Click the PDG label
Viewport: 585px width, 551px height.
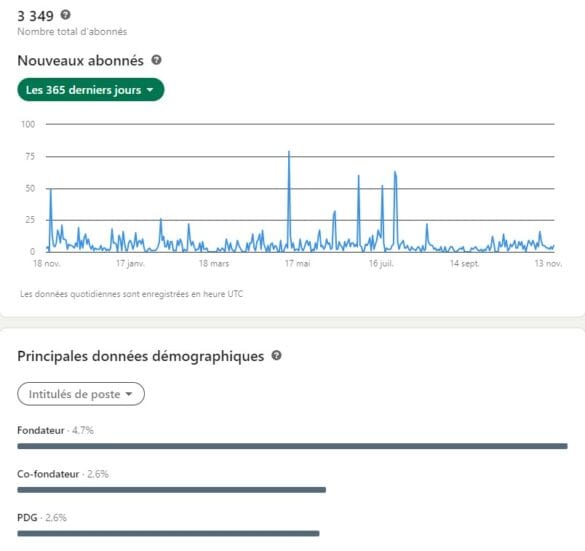[x=27, y=517]
